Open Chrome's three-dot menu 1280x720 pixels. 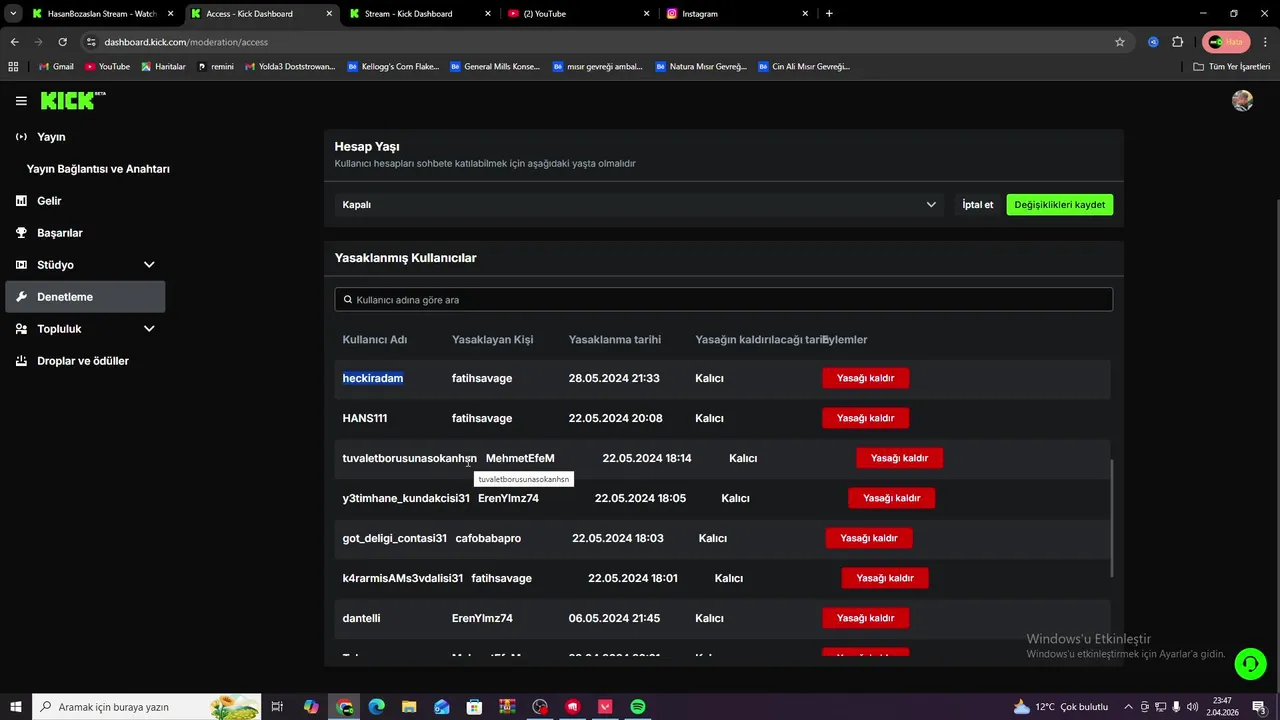pyautogui.click(x=1265, y=42)
